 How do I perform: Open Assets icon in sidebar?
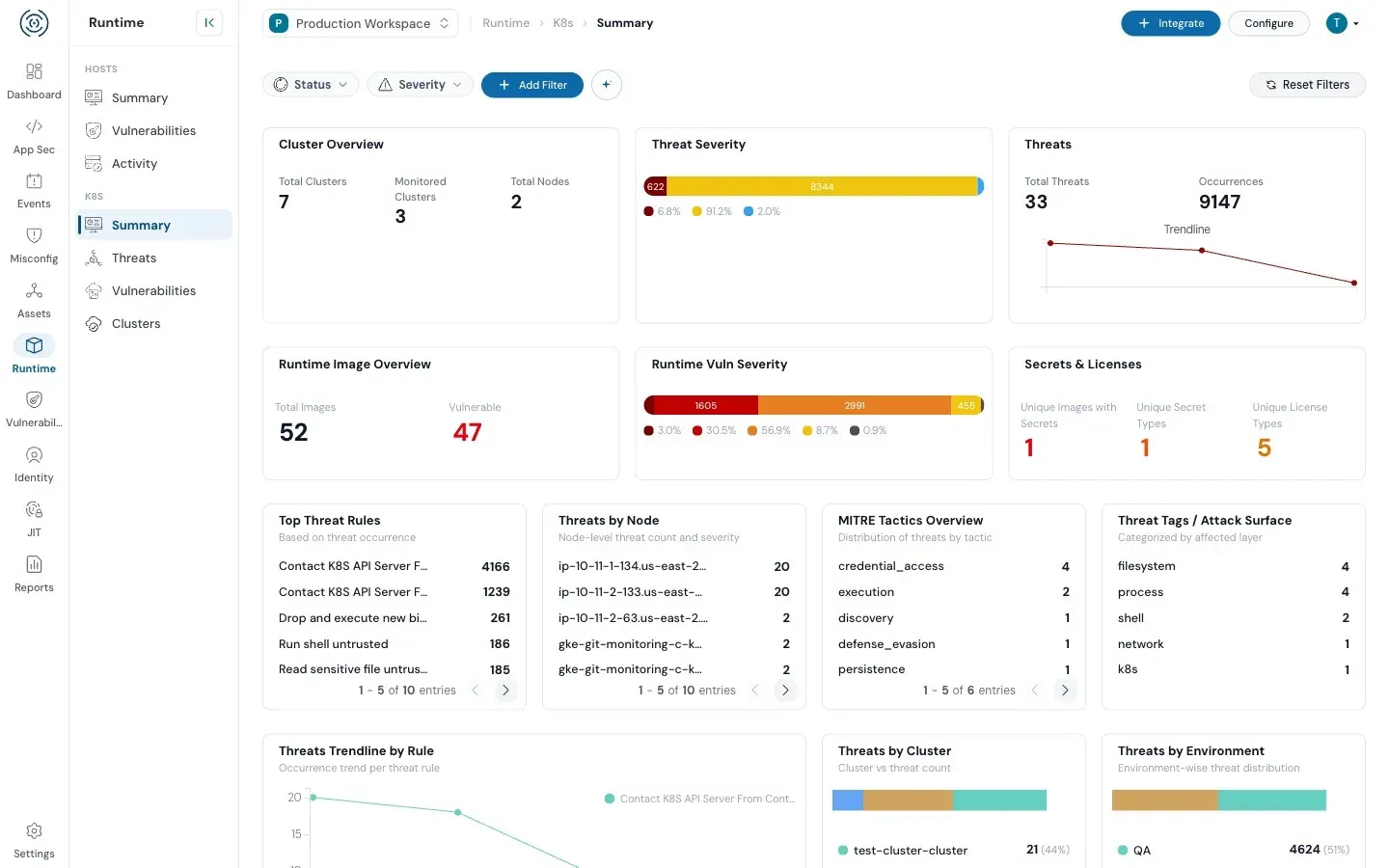click(x=34, y=290)
